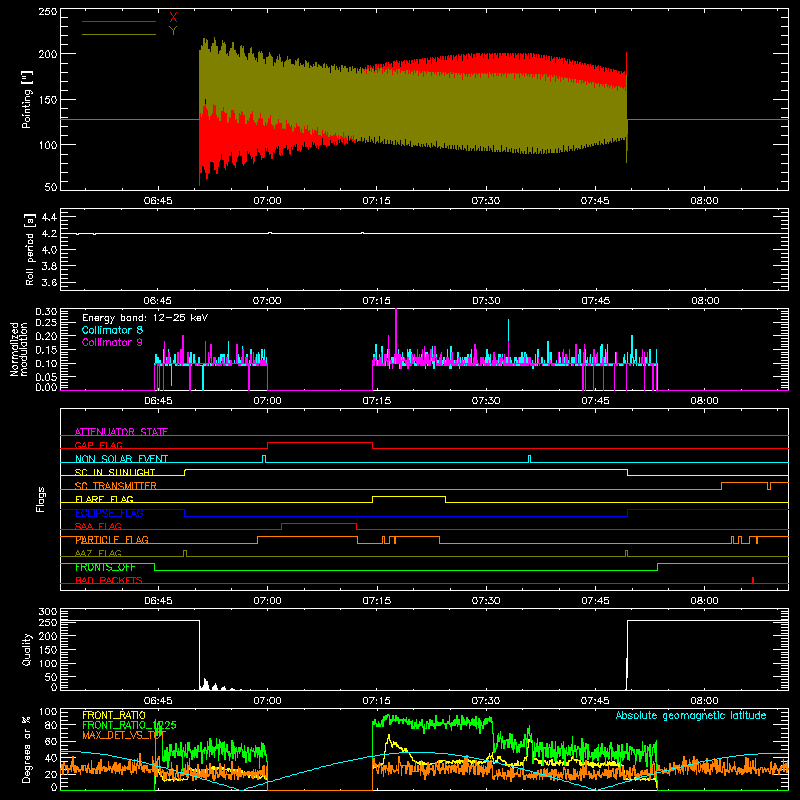Click the orange MAX_DET_VS_TOT legend entry
Screen dimensions: 800x800
[x=124, y=735]
